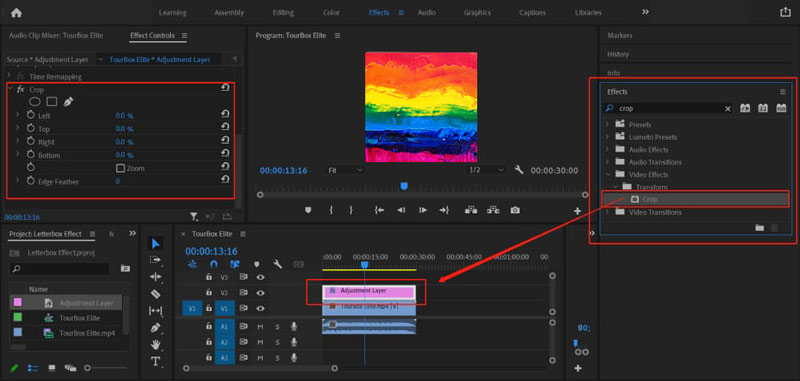Export frame with camera icon
Viewport: 800px width, 381px height.
click(515, 210)
